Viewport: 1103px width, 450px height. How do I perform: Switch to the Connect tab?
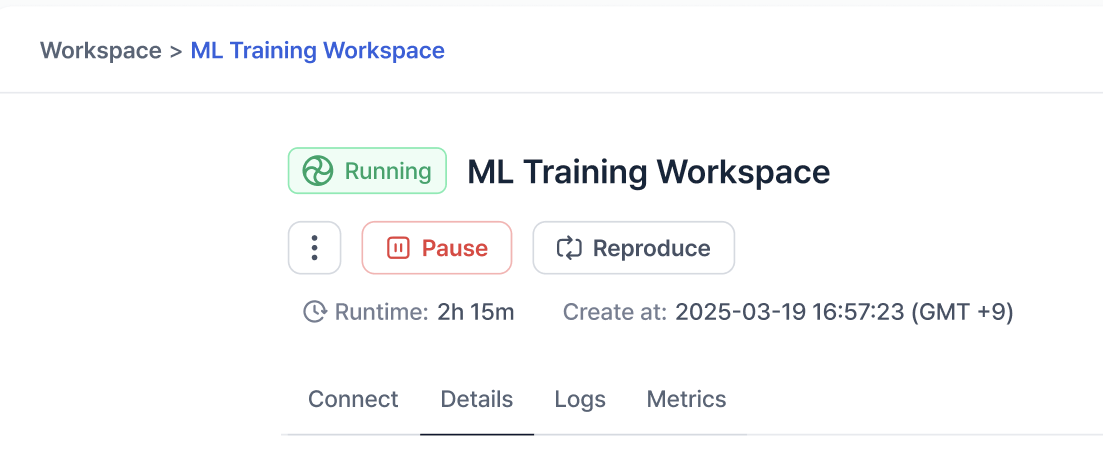[353, 399]
